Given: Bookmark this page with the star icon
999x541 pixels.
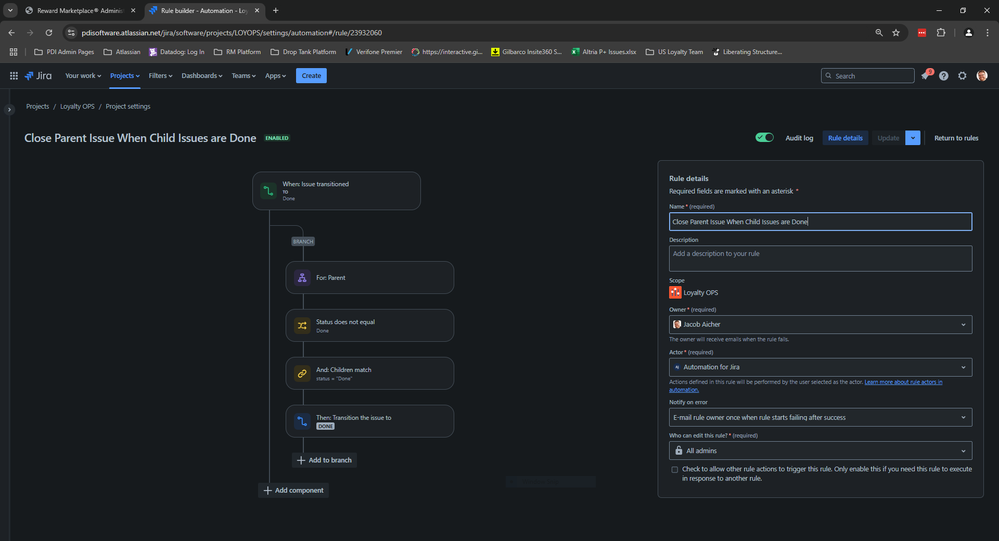Looking at the screenshot, I should (x=896, y=32).
